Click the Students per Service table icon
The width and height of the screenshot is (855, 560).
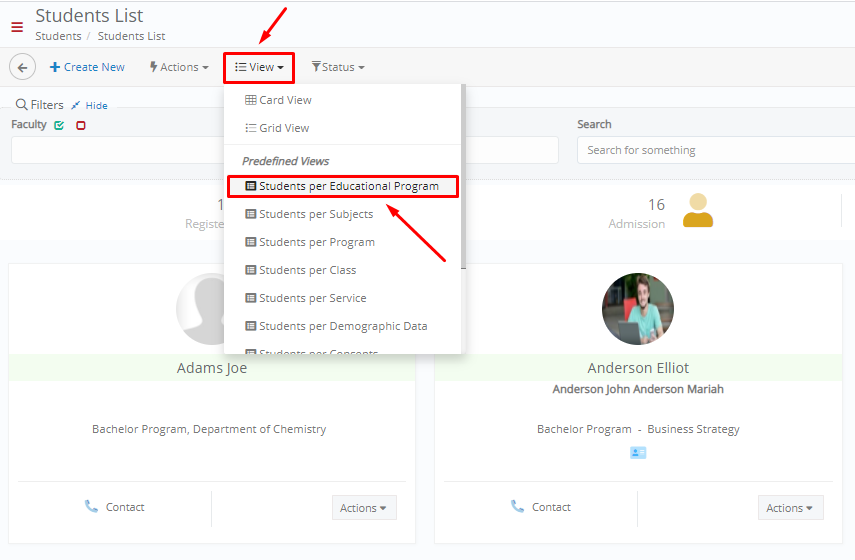point(251,298)
